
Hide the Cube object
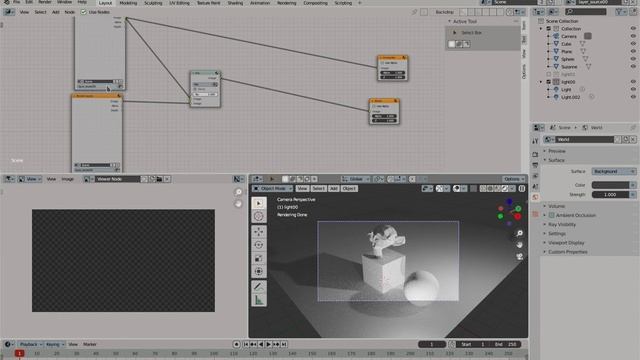633,44
